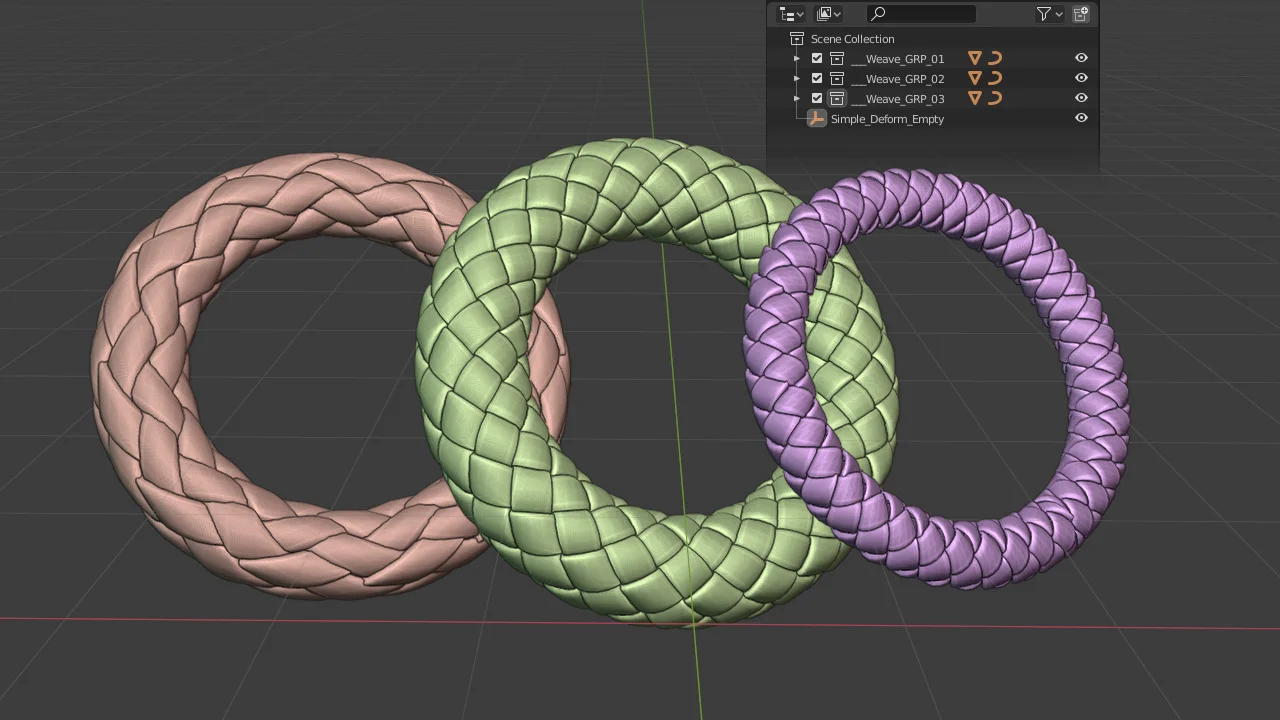Screen dimensions: 1280x720
Task: Uncheck the __Weave_GRP_01 collection checkbox
Action: [x=817, y=58]
